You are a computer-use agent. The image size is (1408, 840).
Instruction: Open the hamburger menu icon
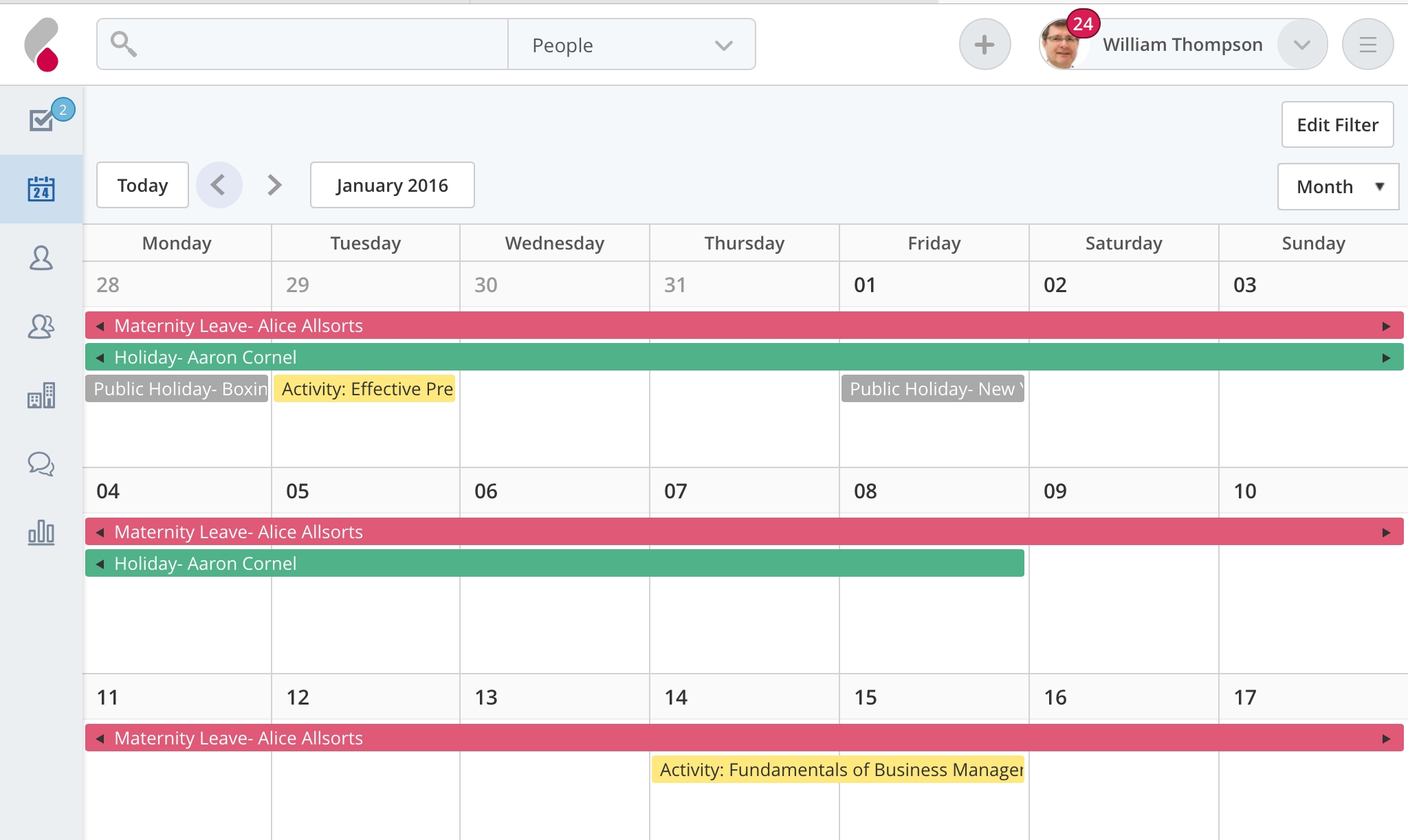[1367, 45]
